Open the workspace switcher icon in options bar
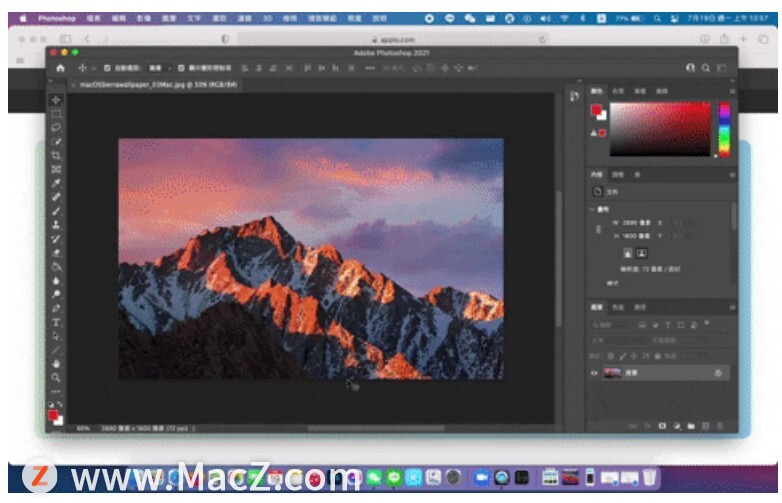The image size is (782, 503). pos(722,68)
